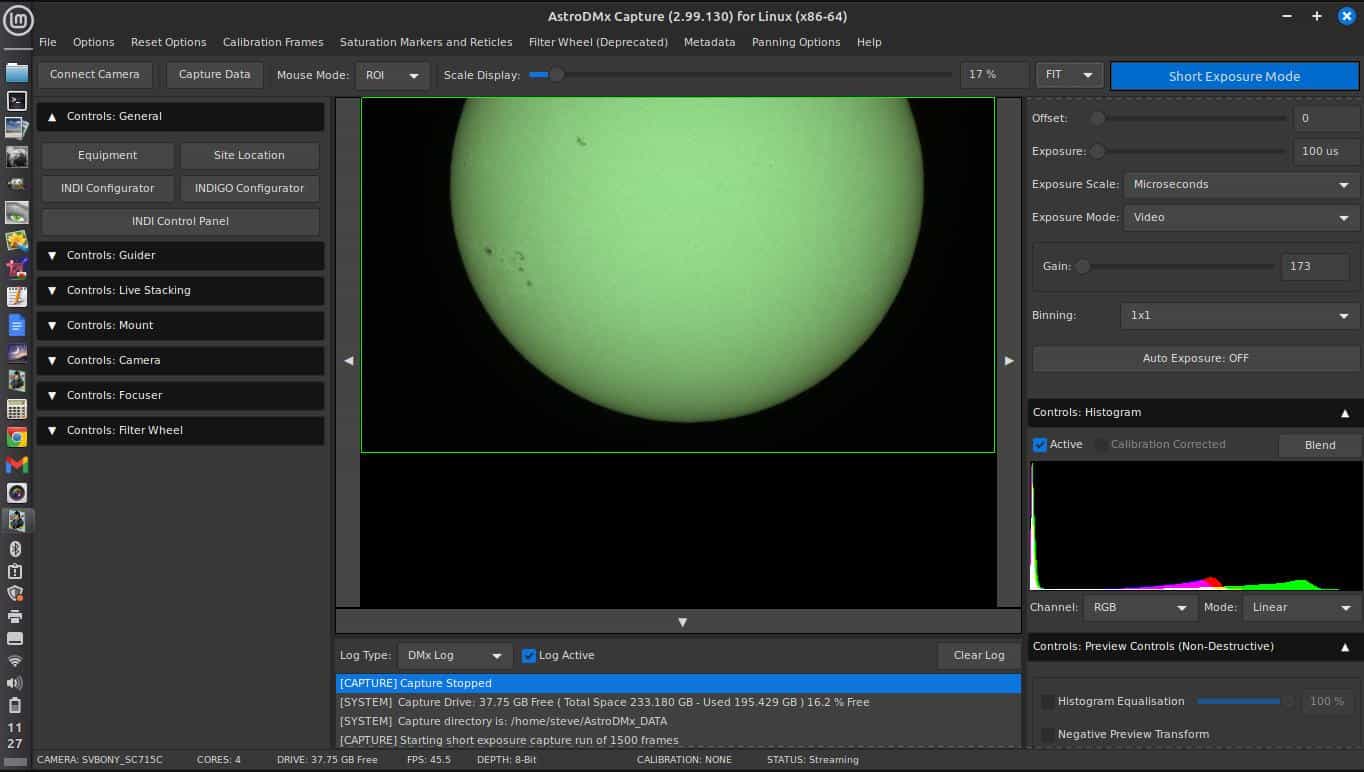Open the Linux Mint menu
Viewport: 1364px width, 772px height.
18,20
